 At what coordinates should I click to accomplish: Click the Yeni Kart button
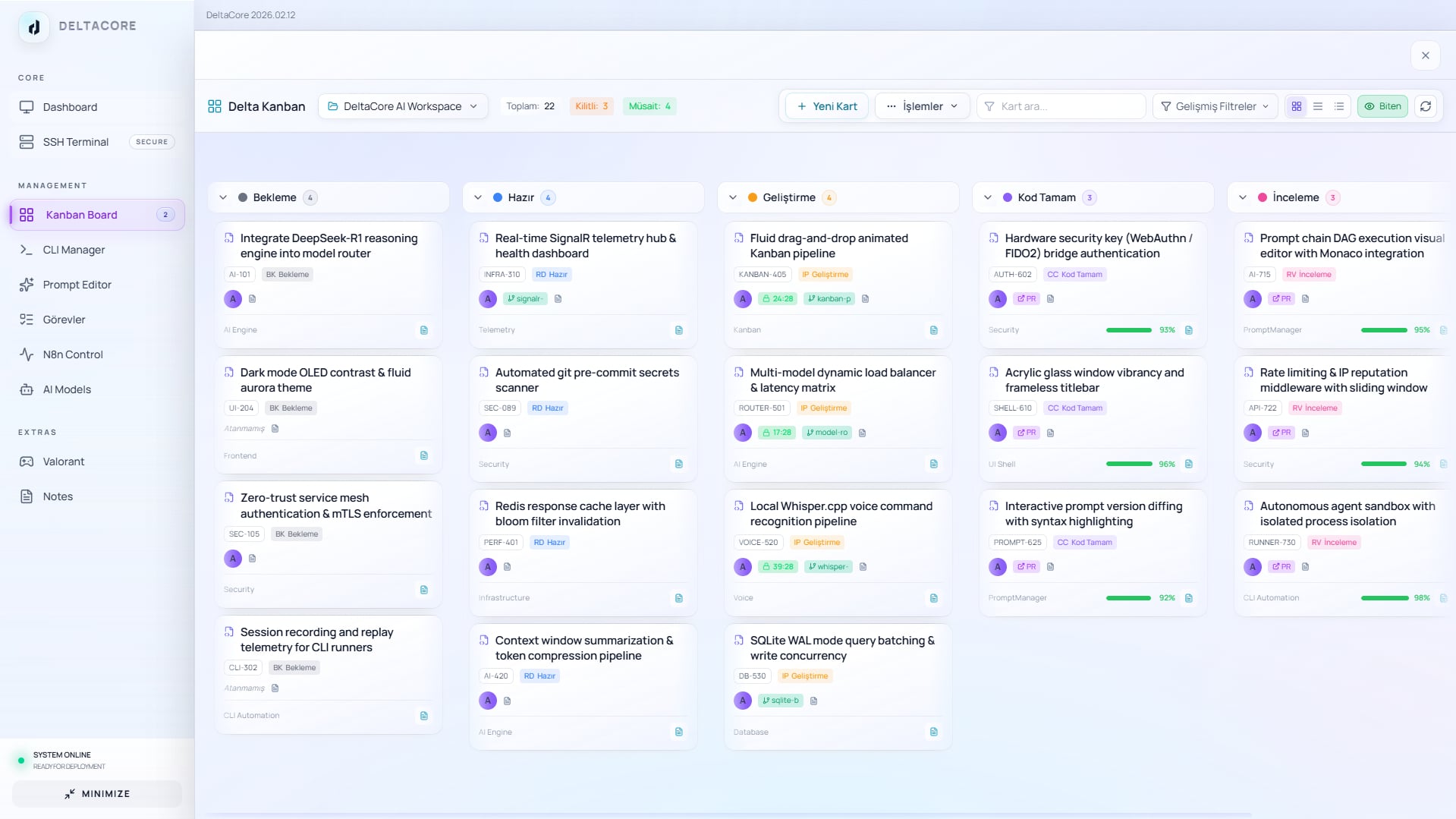(x=827, y=106)
